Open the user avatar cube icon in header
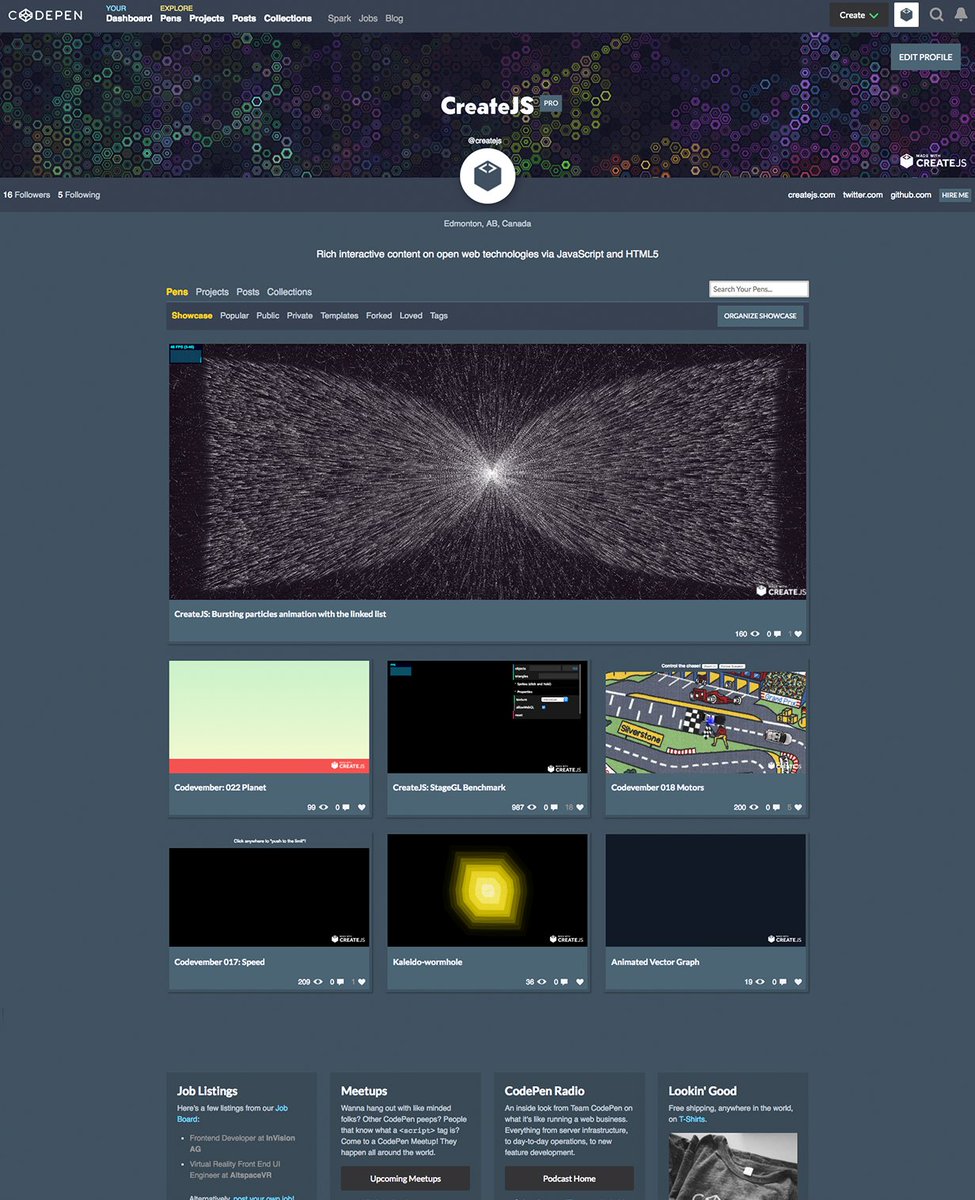The image size is (975, 1200). coord(906,15)
